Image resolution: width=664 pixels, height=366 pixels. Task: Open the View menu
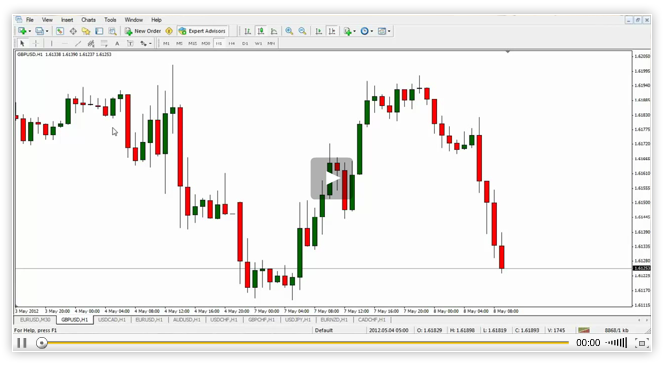[x=47, y=19]
